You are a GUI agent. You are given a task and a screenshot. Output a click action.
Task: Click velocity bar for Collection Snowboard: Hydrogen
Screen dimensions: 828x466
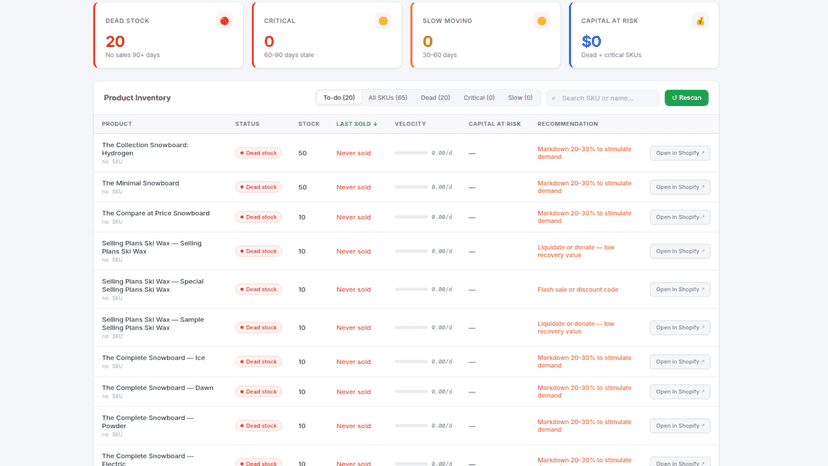[411, 153]
